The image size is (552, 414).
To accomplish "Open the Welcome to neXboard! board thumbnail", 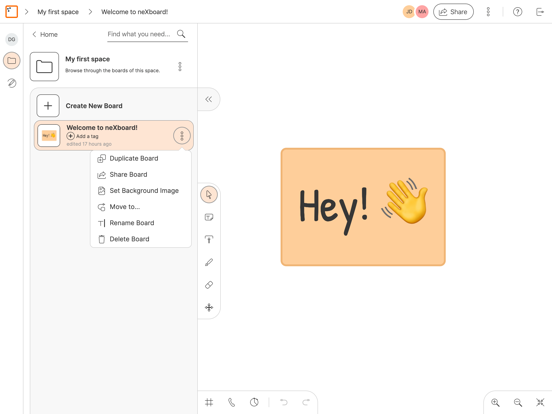I will (49, 135).
